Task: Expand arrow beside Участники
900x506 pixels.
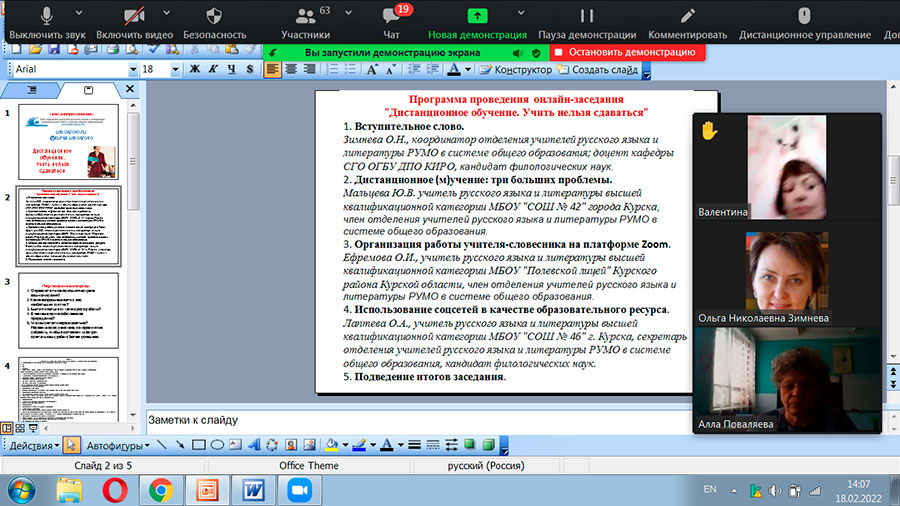Action: [348, 13]
